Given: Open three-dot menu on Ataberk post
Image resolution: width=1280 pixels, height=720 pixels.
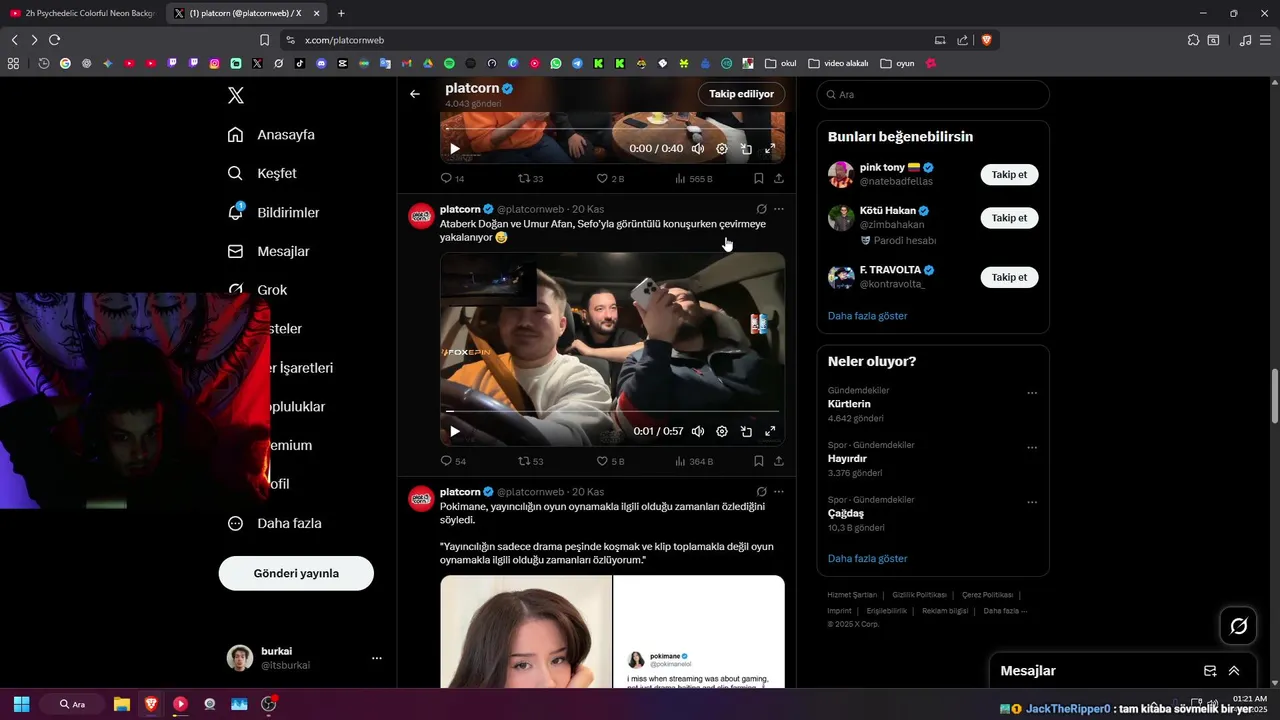Looking at the screenshot, I should [x=779, y=209].
